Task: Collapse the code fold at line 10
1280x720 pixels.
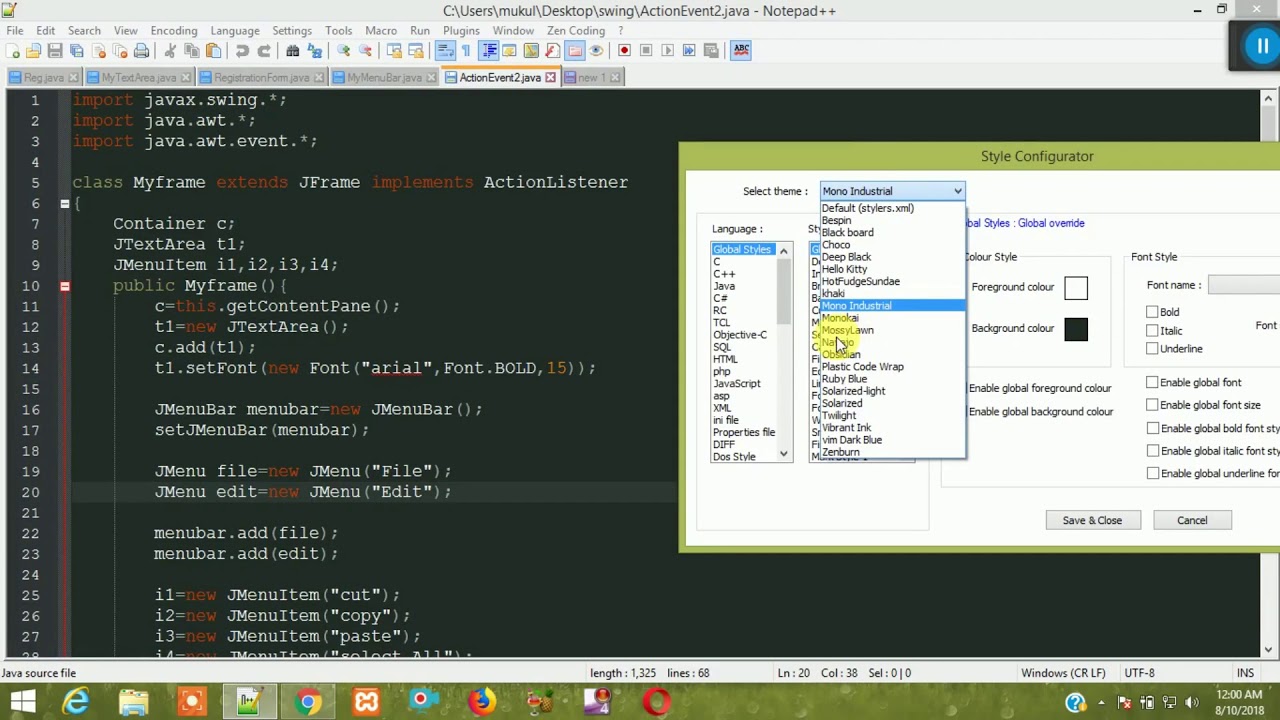Action: coord(64,286)
